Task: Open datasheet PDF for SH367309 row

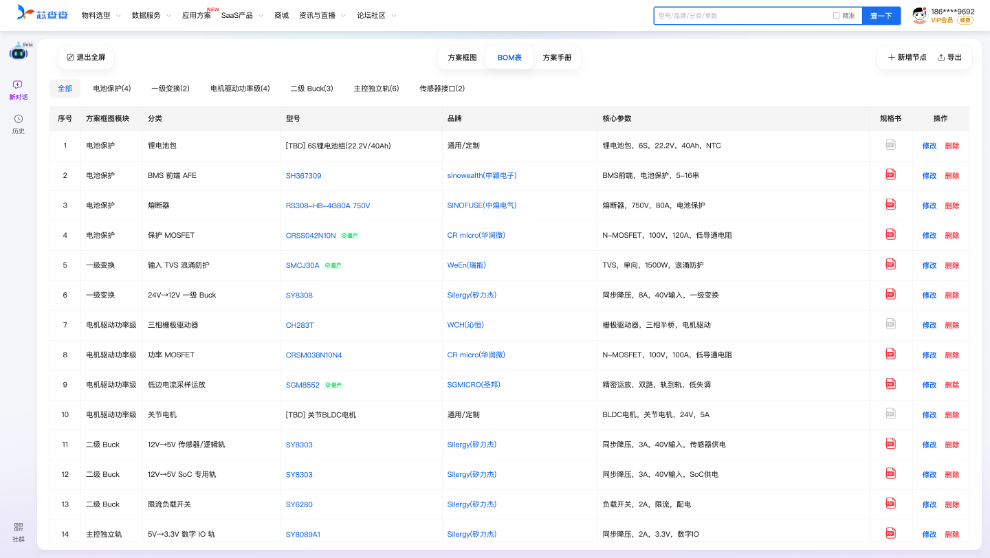Action: [x=890, y=174]
